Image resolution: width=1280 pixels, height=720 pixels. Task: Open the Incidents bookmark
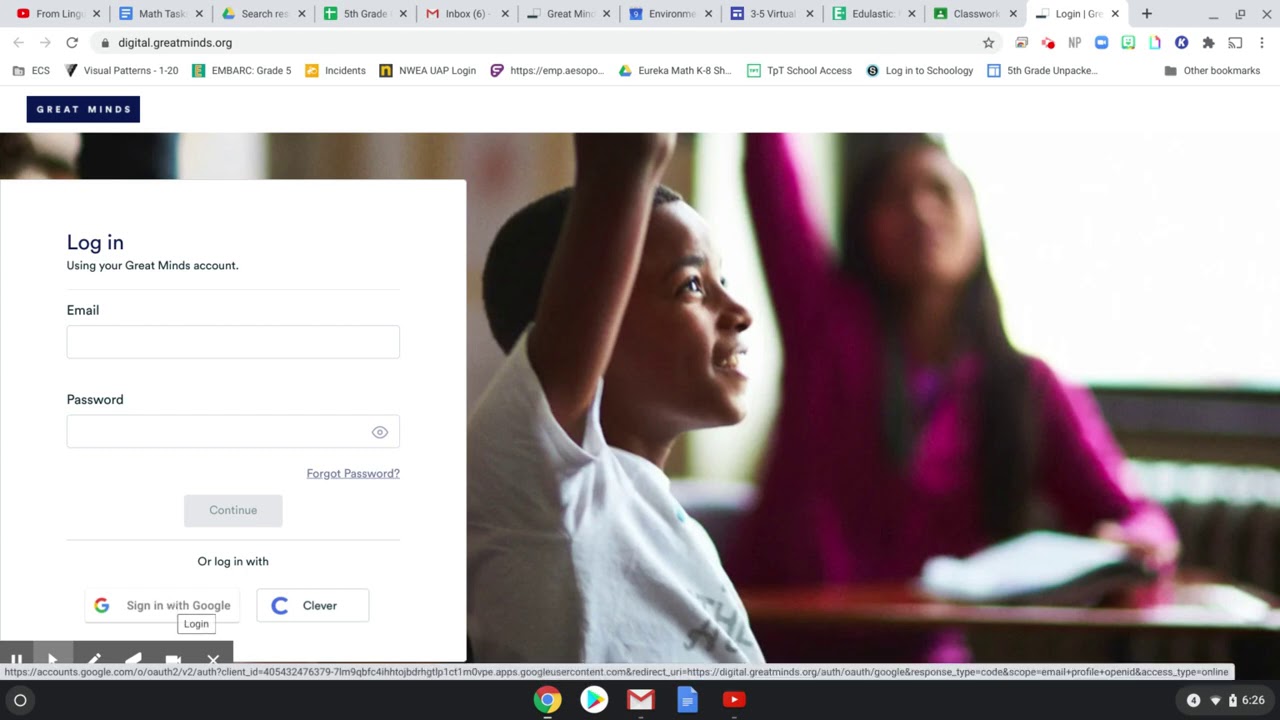tap(335, 71)
